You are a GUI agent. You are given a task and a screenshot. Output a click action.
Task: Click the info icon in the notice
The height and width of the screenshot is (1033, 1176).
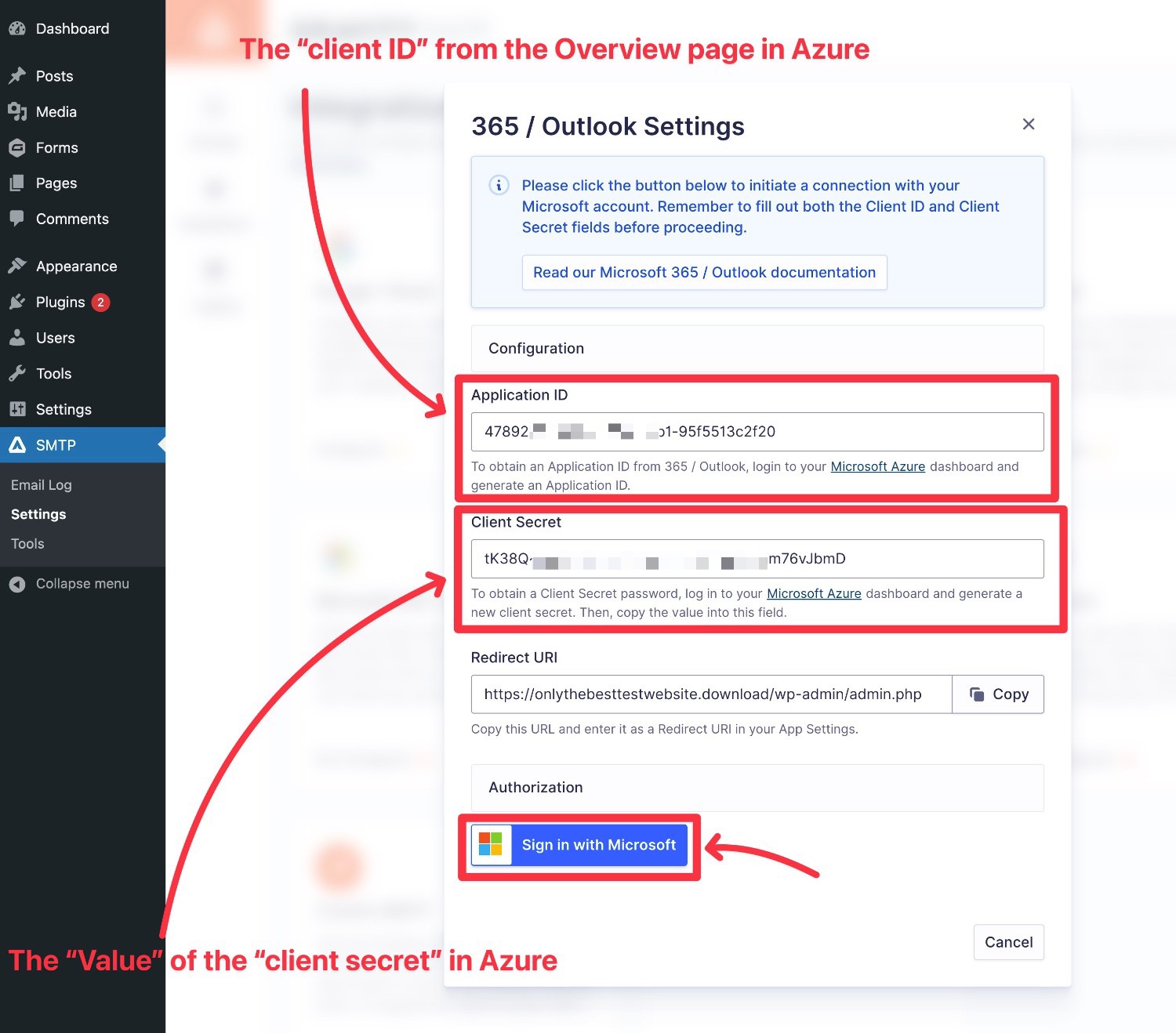click(x=499, y=186)
